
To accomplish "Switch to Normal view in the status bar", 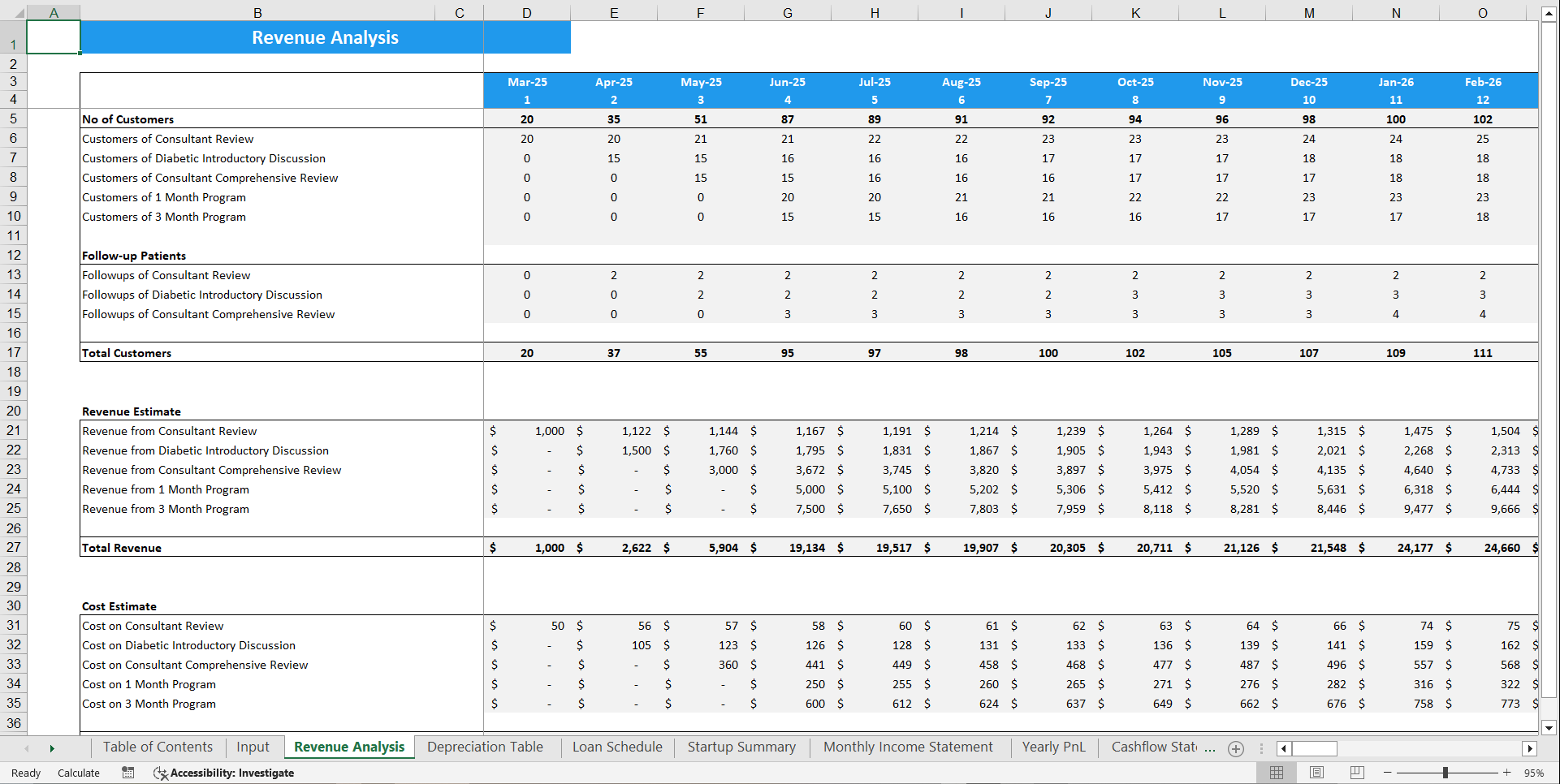I will (x=1276, y=773).
